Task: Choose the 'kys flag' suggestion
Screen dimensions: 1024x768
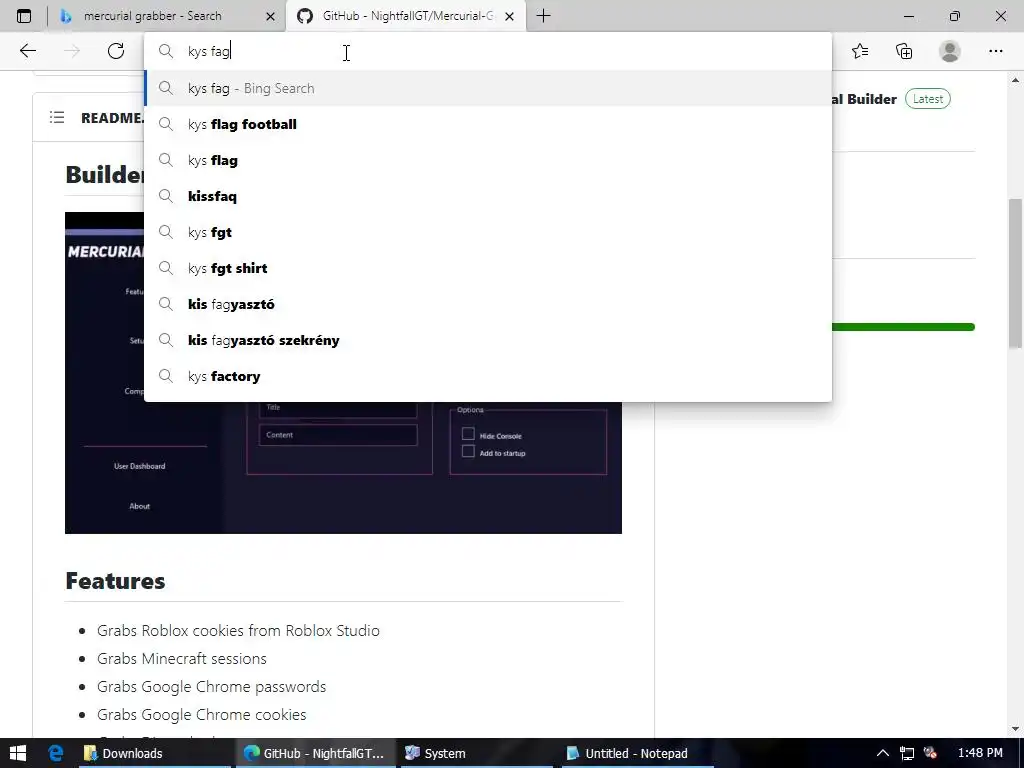Action: (x=488, y=160)
